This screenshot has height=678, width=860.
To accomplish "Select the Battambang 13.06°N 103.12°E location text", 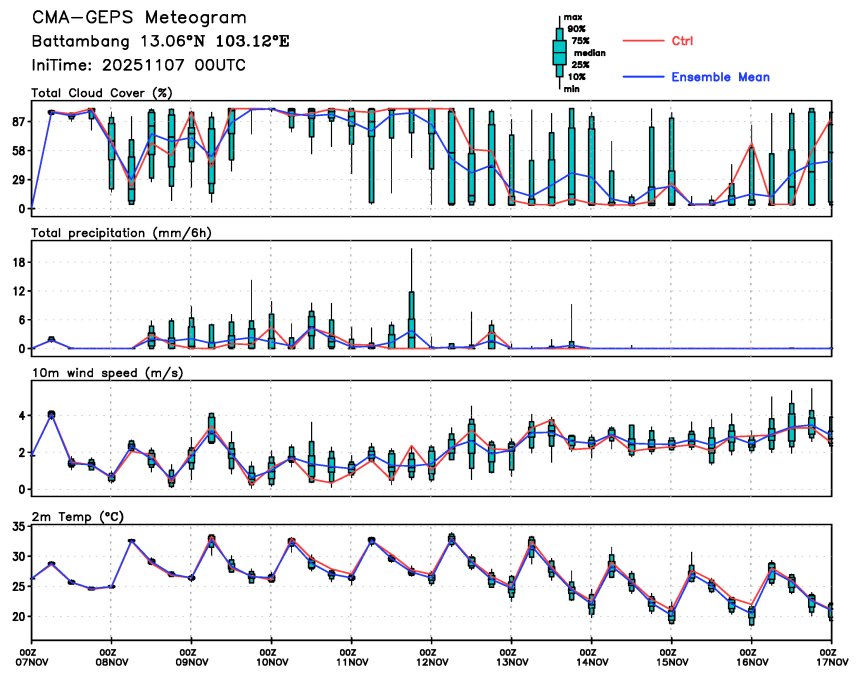I will point(160,41).
